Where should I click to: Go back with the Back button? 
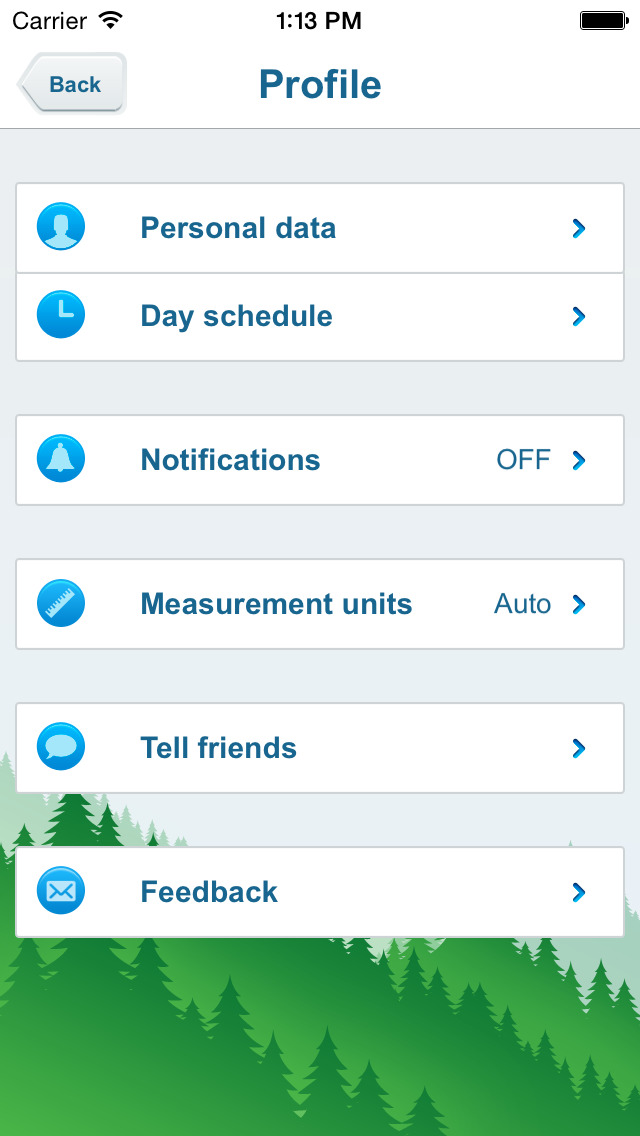click(x=72, y=84)
